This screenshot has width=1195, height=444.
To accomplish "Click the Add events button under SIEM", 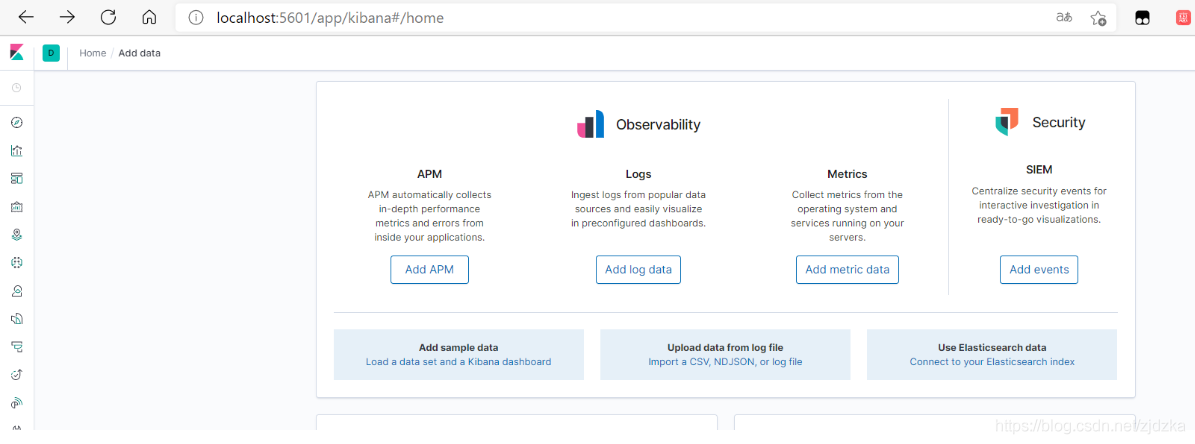I will click(x=1039, y=270).
